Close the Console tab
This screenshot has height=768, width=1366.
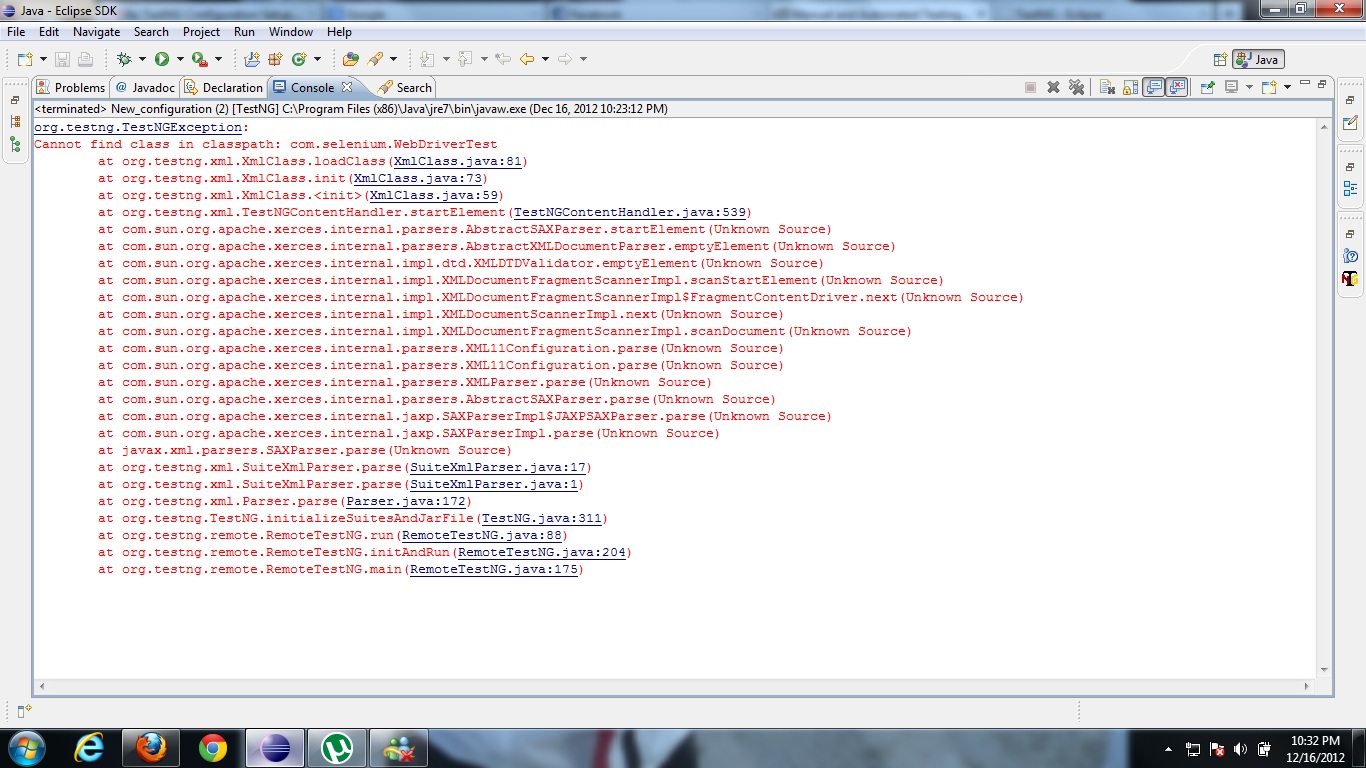click(347, 87)
